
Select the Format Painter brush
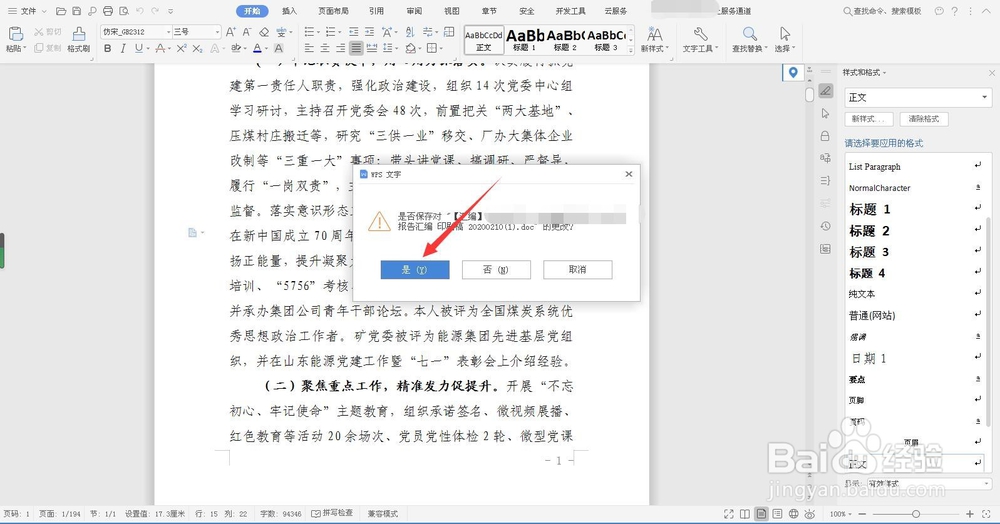pyautogui.click(x=78, y=35)
